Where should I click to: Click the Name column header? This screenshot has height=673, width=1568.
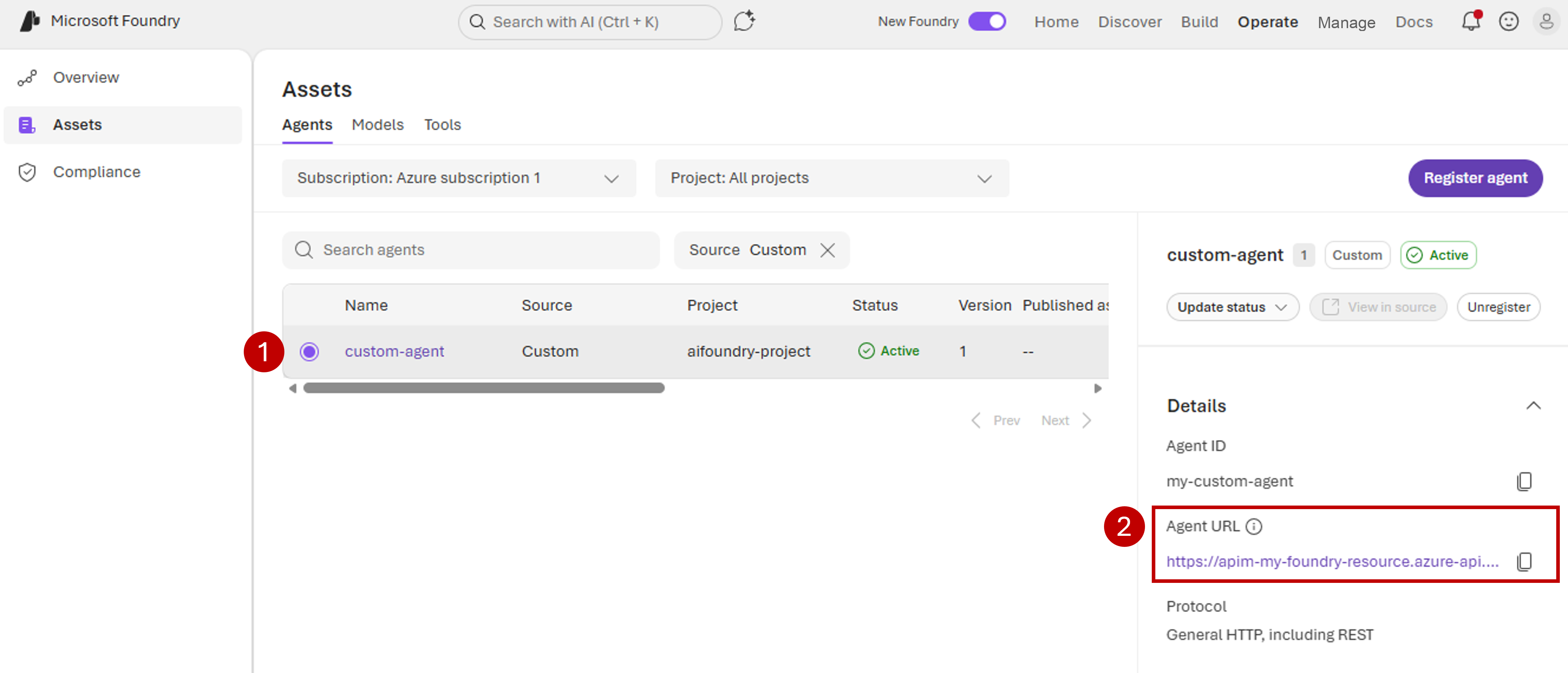366,305
